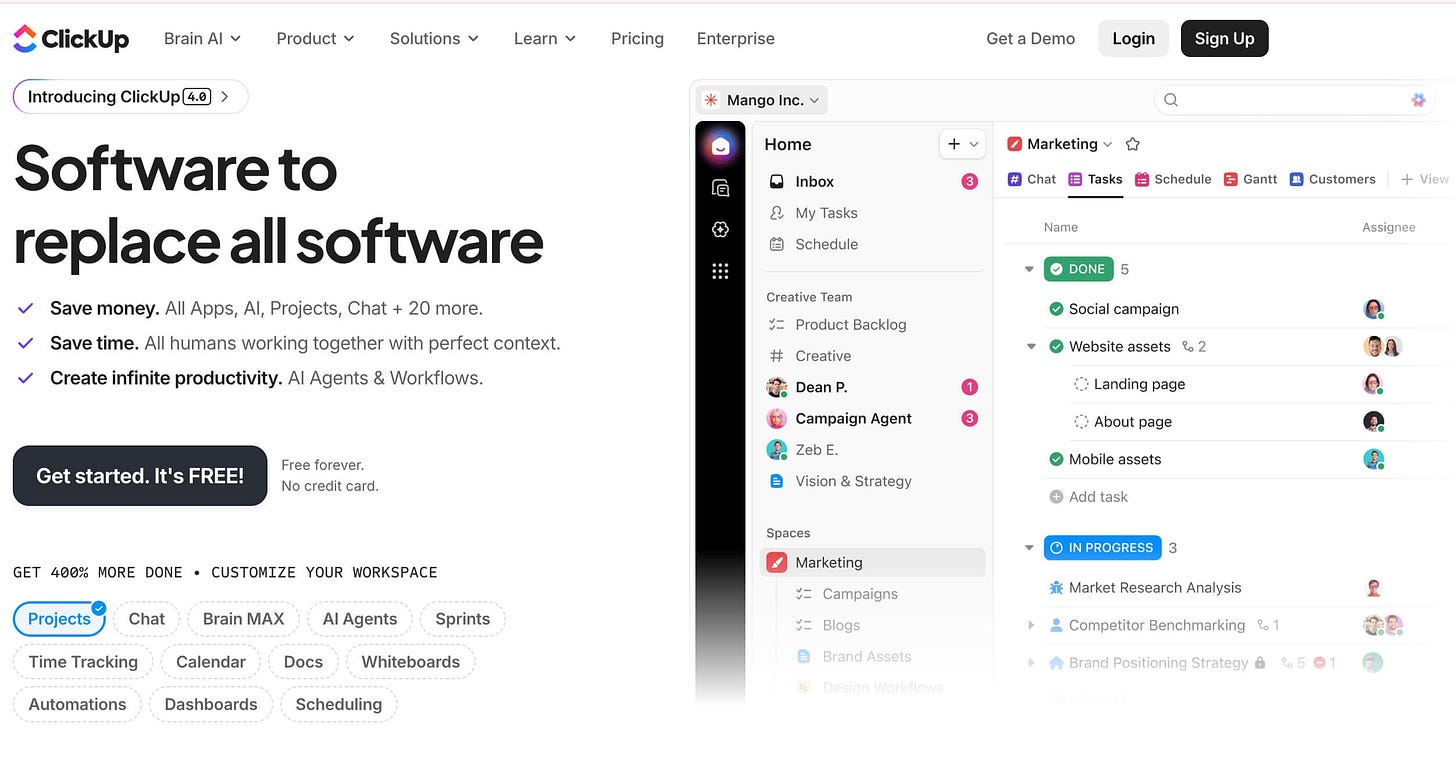Click the Inbox unread count badge
1456x763 pixels.
[969, 182]
